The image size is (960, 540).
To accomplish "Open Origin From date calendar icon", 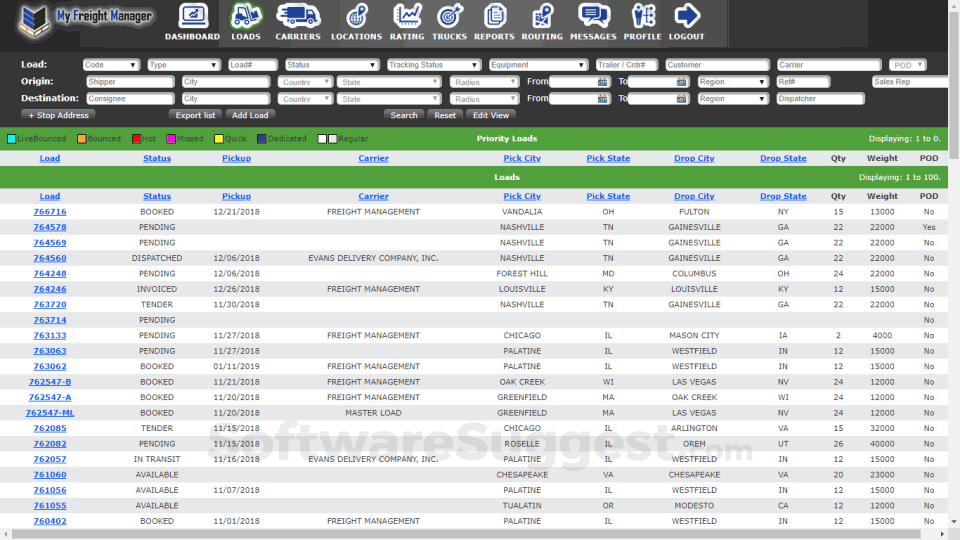I will [602, 81].
